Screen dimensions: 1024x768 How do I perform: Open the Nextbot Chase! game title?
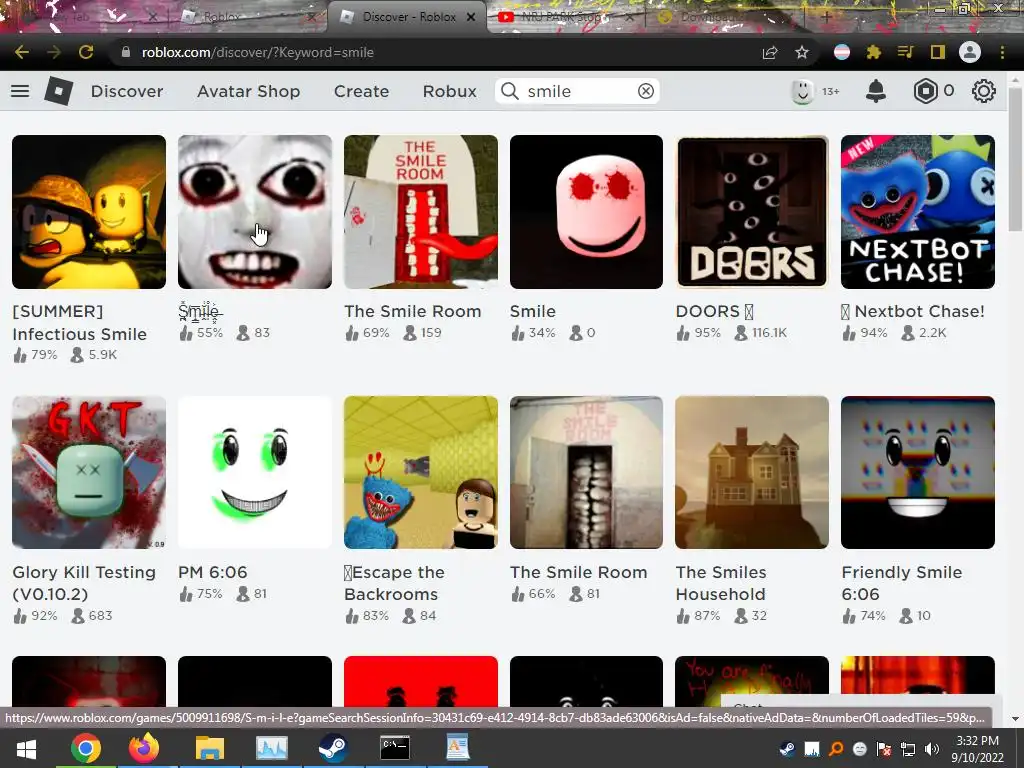tap(913, 312)
